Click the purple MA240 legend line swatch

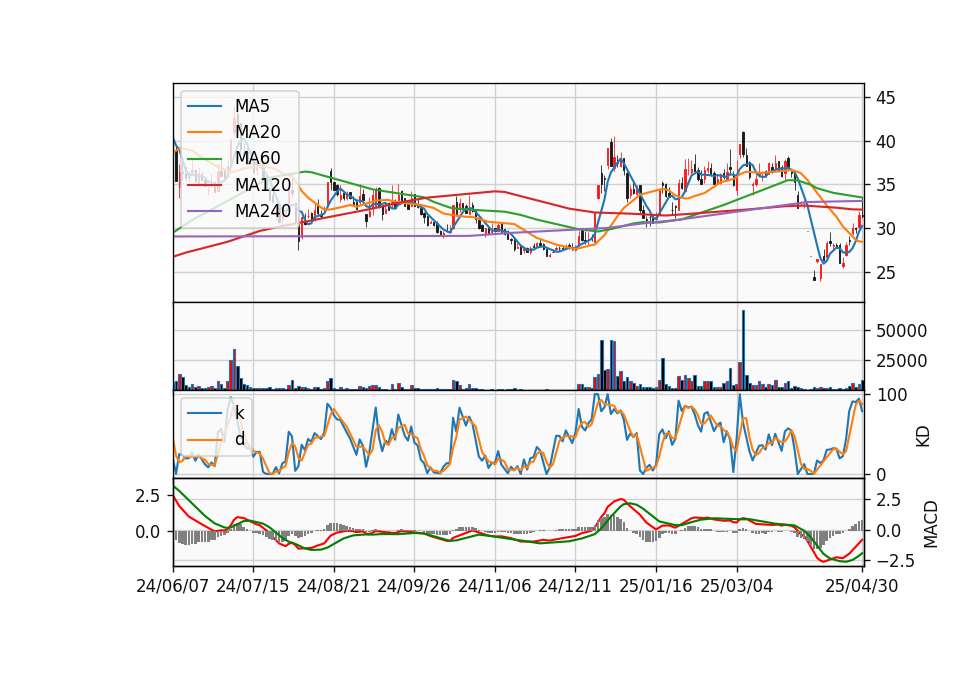pos(204,212)
